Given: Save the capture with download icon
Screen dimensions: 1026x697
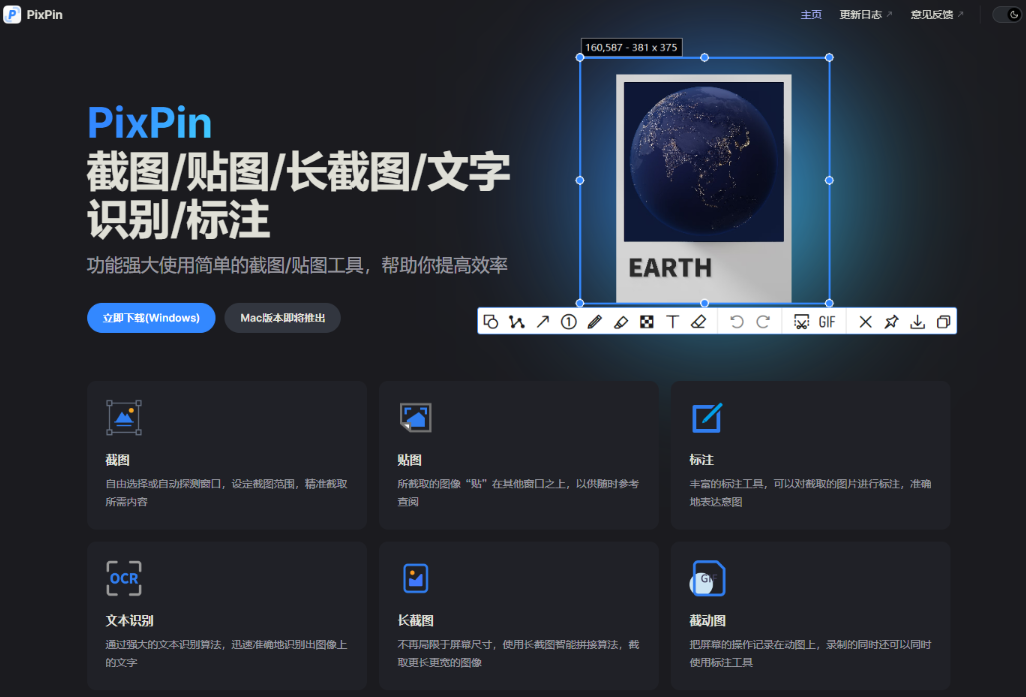Looking at the screenshot, I should pos(918,322).
